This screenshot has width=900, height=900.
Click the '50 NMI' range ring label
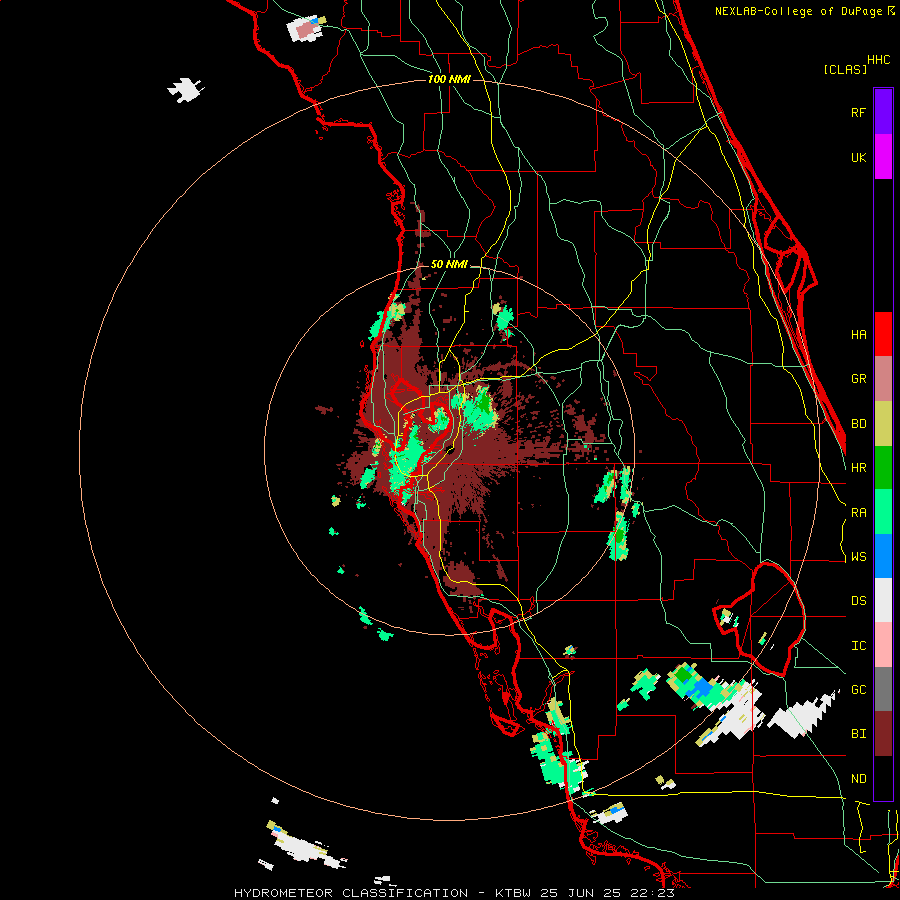pos(449,265)
